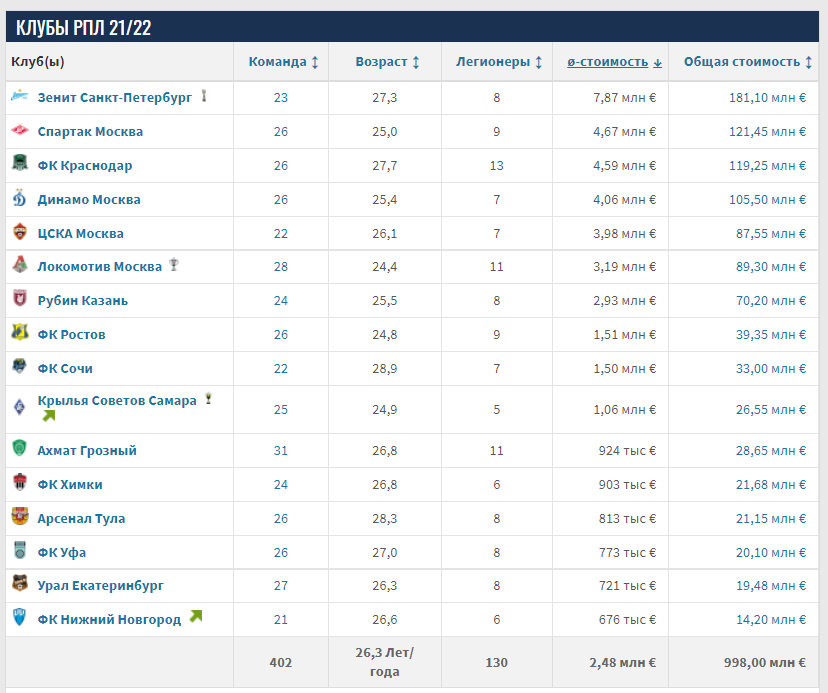Click the cup winner icon beside Локомотив Москва
The width and height of the screenshot is (828, 693).
tap(174, 265)
